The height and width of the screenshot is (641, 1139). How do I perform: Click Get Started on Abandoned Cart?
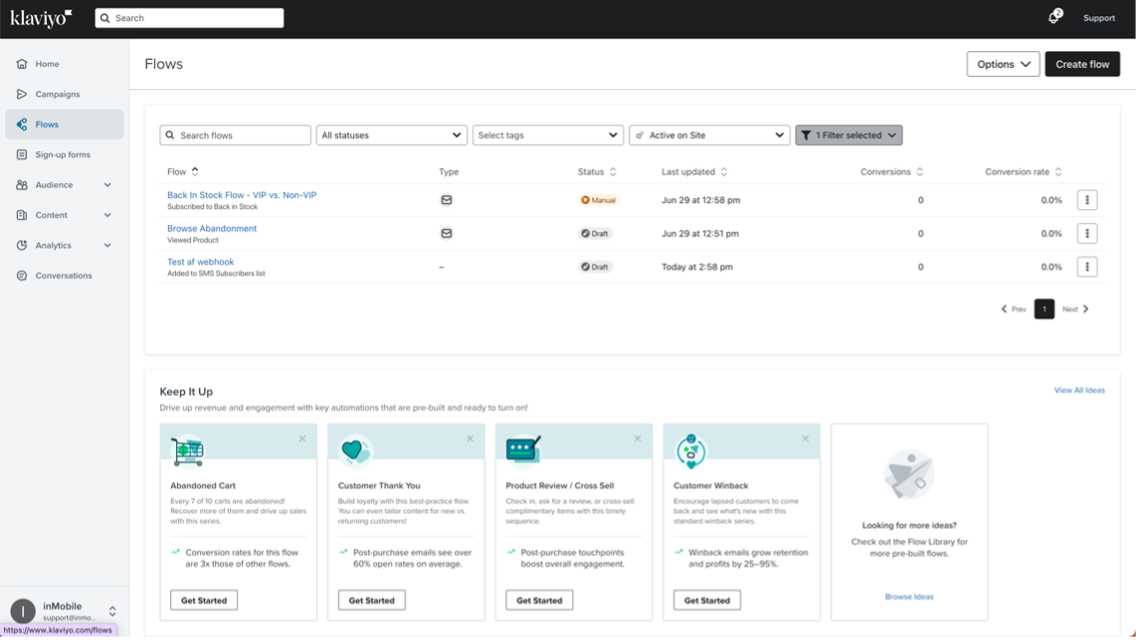204,600
